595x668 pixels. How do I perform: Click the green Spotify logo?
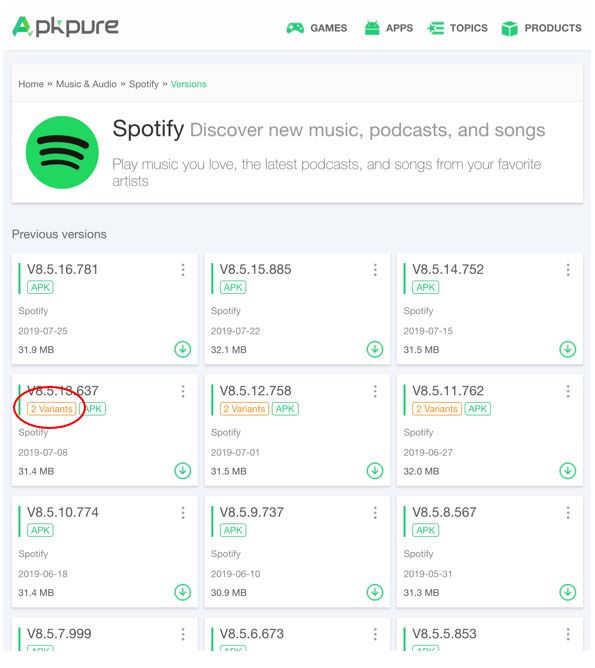point(62,153)
